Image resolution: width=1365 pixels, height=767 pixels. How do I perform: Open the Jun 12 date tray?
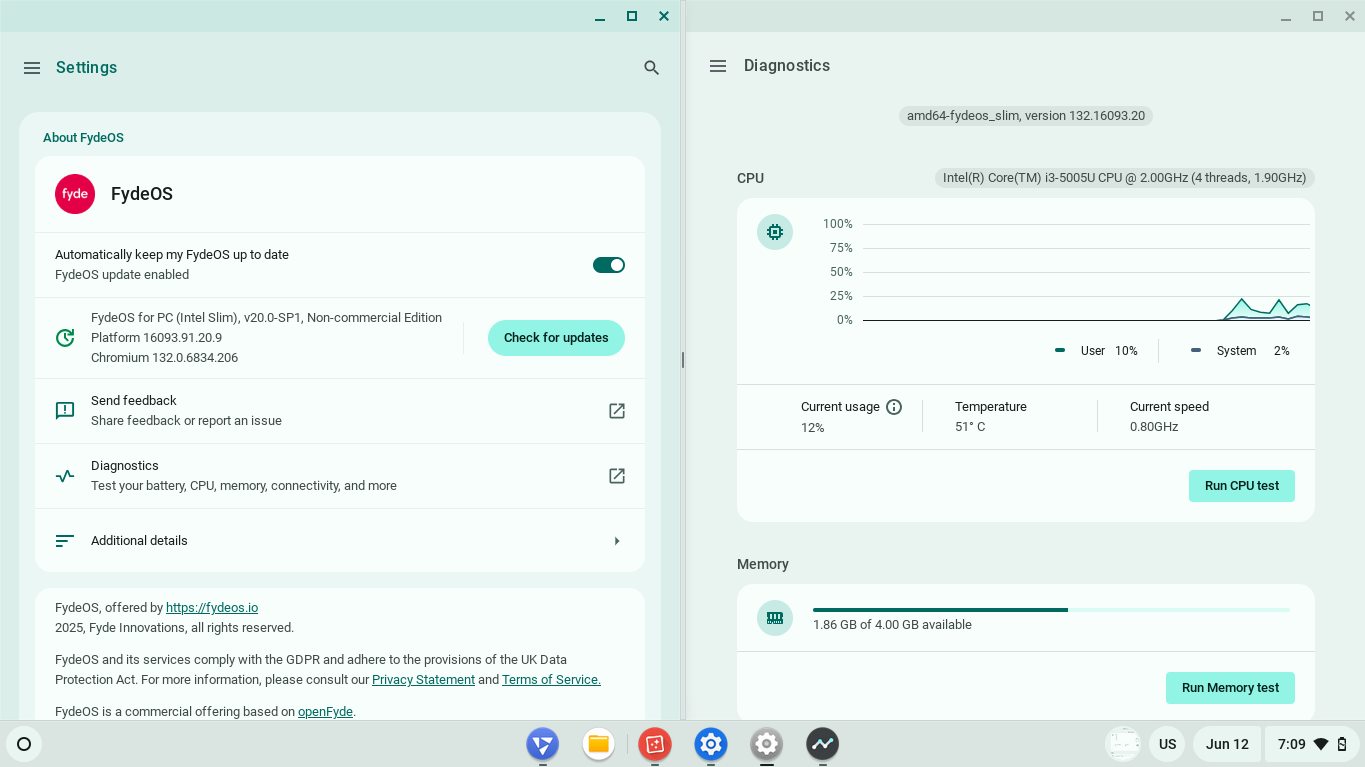[x=1227, y=744]
